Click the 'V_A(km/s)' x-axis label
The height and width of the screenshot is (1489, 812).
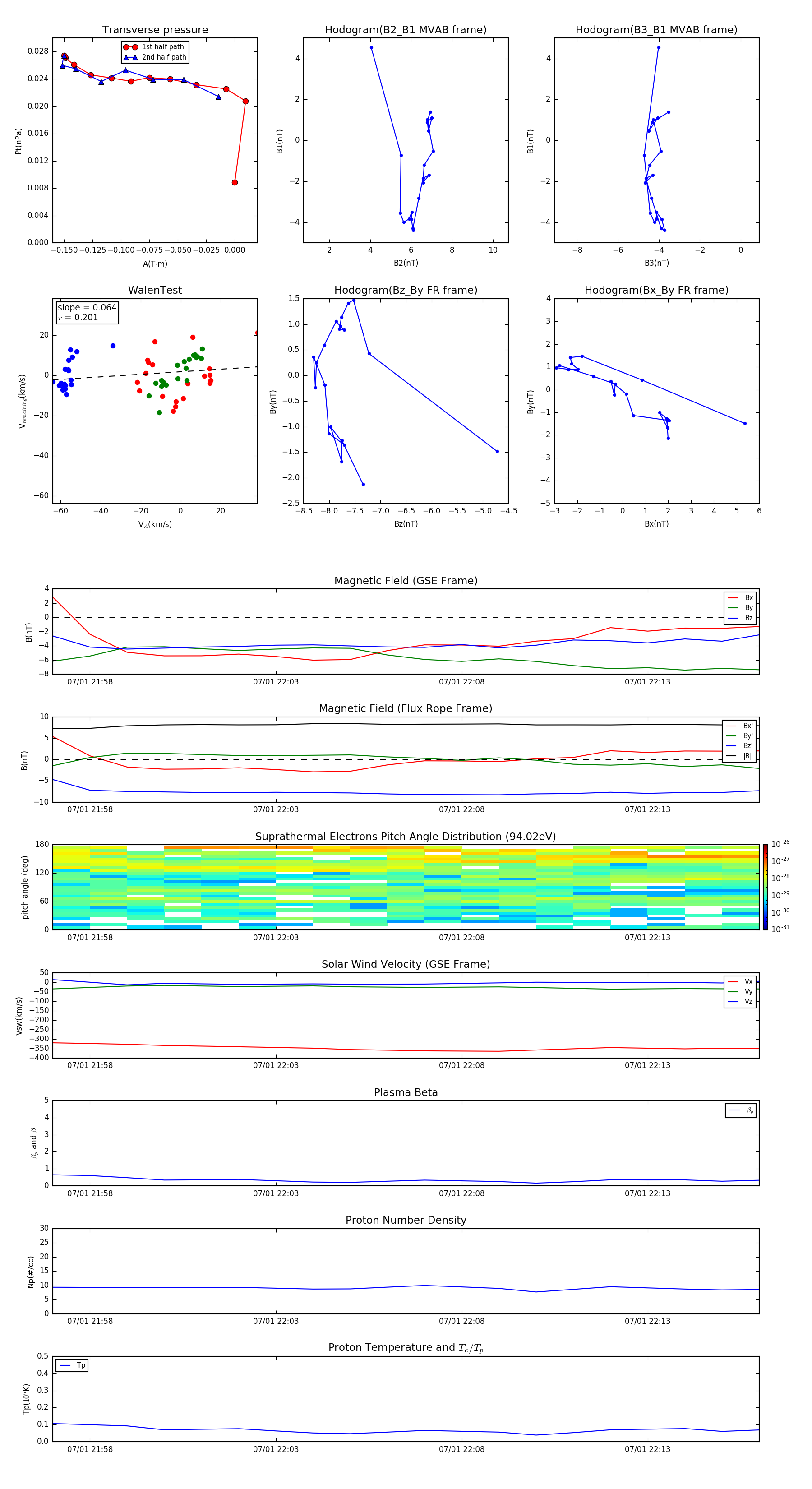[x=155, y=524]
